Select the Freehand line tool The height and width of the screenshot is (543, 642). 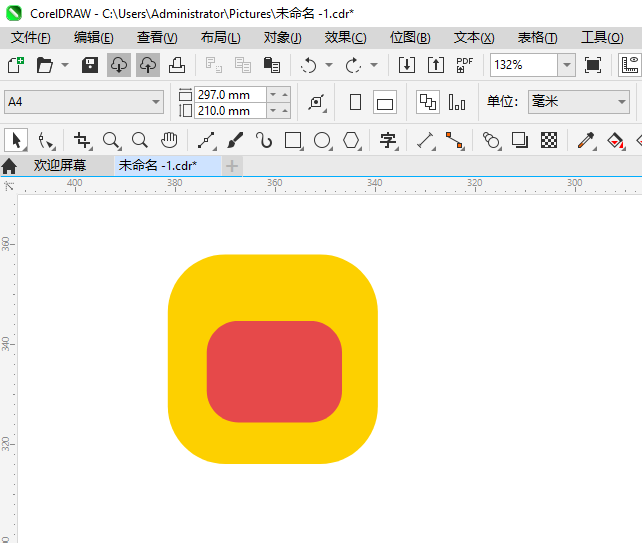pyautogui.click(x=206, y=140)
